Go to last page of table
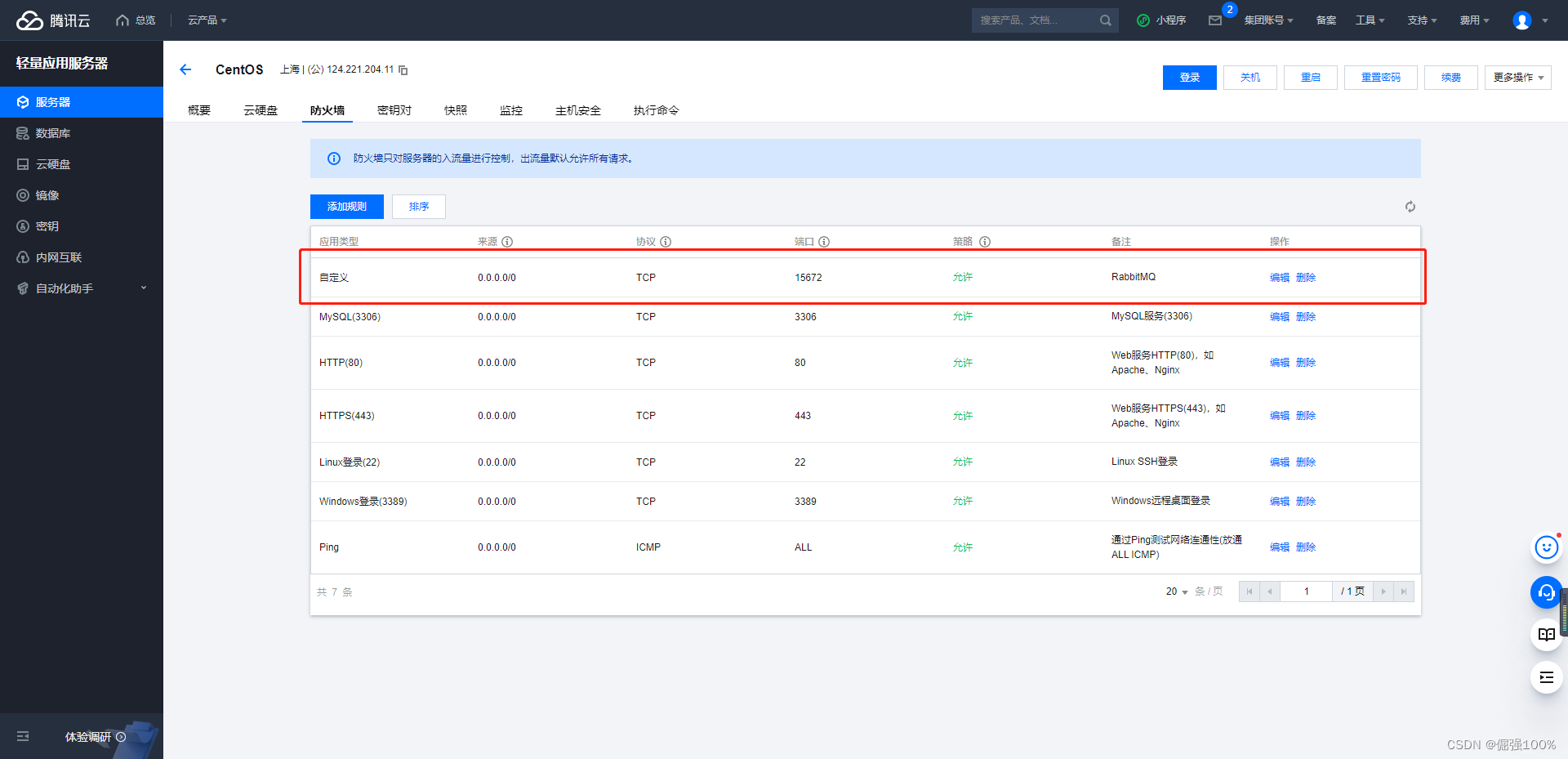The height and width of the screenshot is (759, 1568). [x=1403, y=592]
